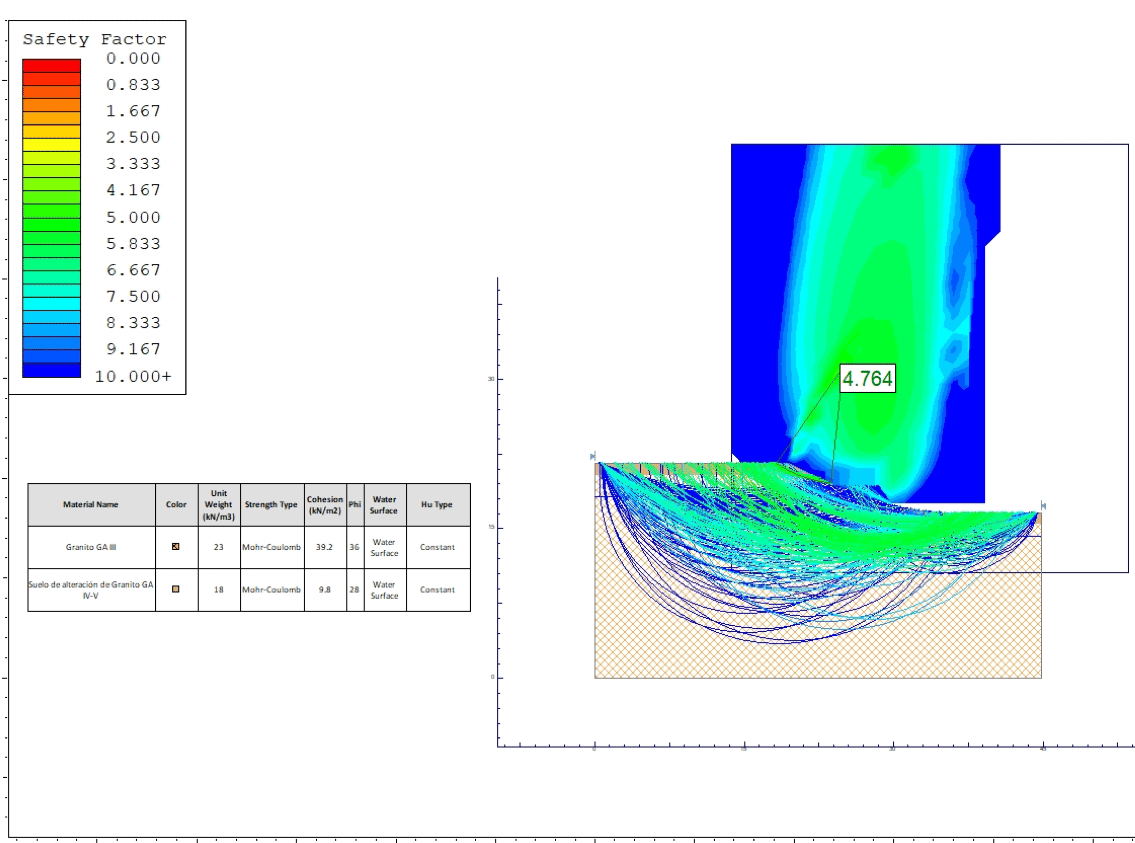Click the cohesion value 9.8 cell
The height and width of the screenshot is (843, 1135).
(x=325, y=590)
